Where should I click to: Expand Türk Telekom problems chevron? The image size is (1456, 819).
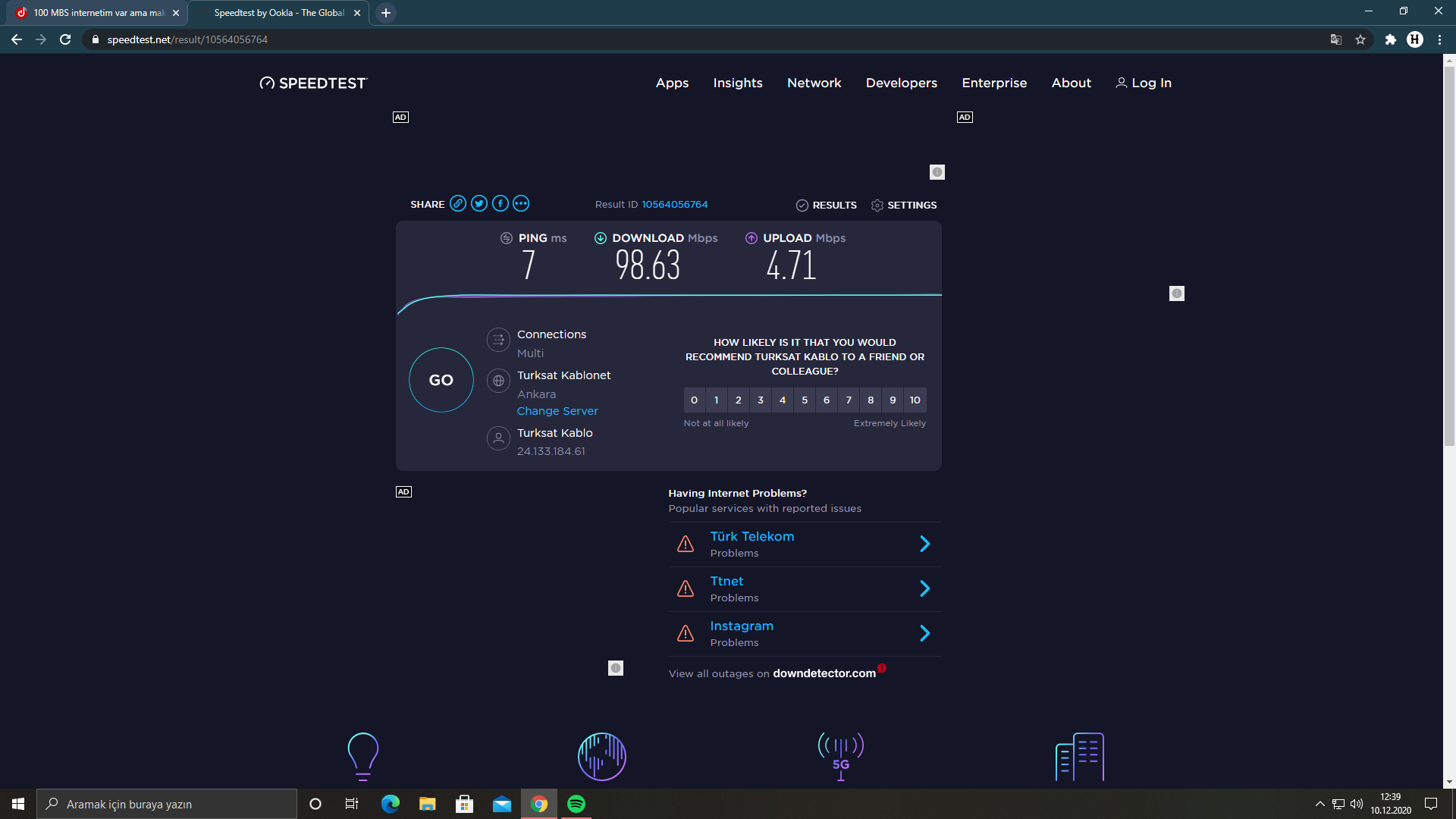coord(924,544)
